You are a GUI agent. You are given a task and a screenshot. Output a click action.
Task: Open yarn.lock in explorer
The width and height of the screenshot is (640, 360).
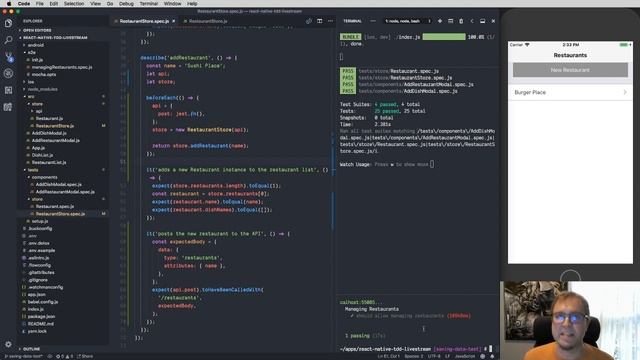coord(37,331)
